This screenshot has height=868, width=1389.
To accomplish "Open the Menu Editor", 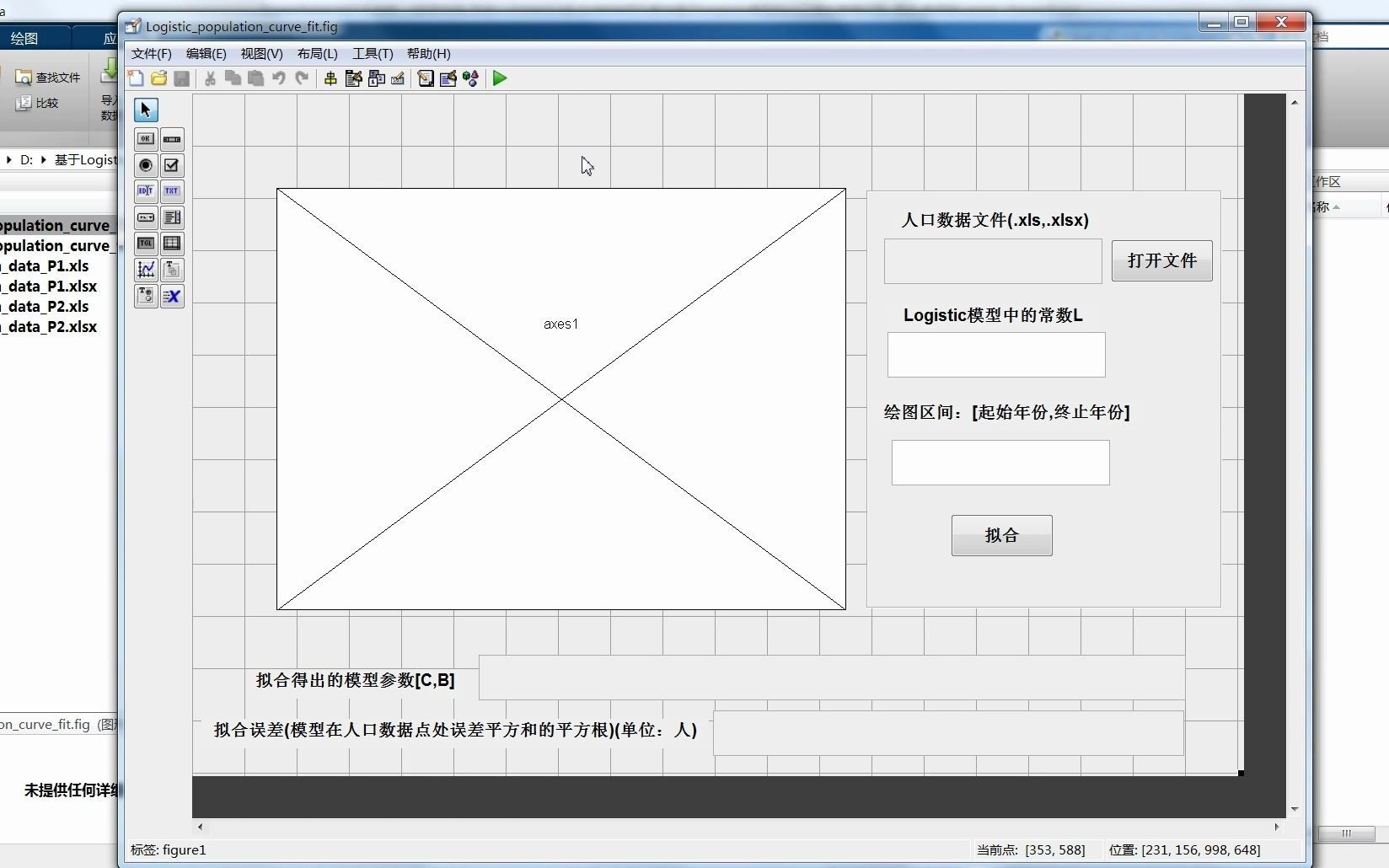I will tap(353, 78).
